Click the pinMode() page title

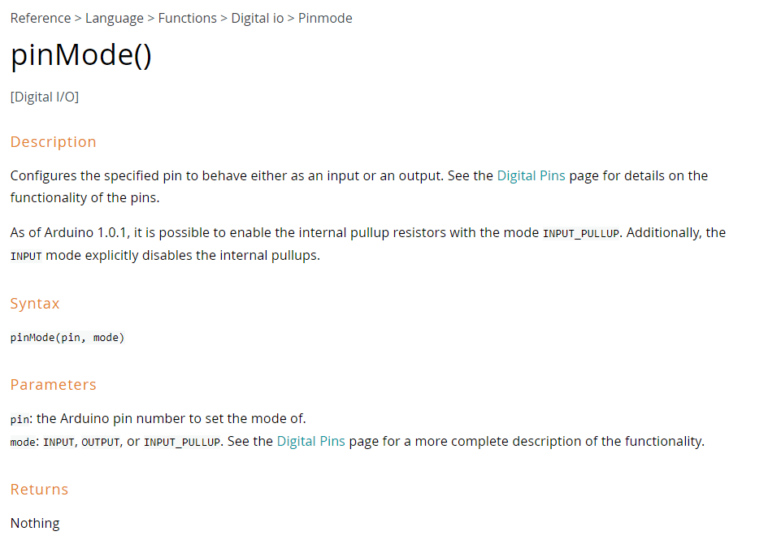coord(81,56)
